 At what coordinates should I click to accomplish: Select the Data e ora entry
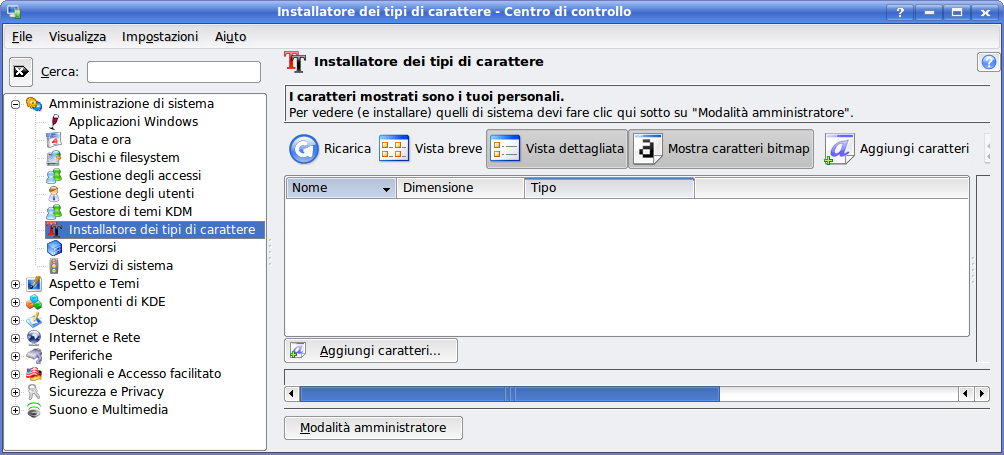click(100, 140)
